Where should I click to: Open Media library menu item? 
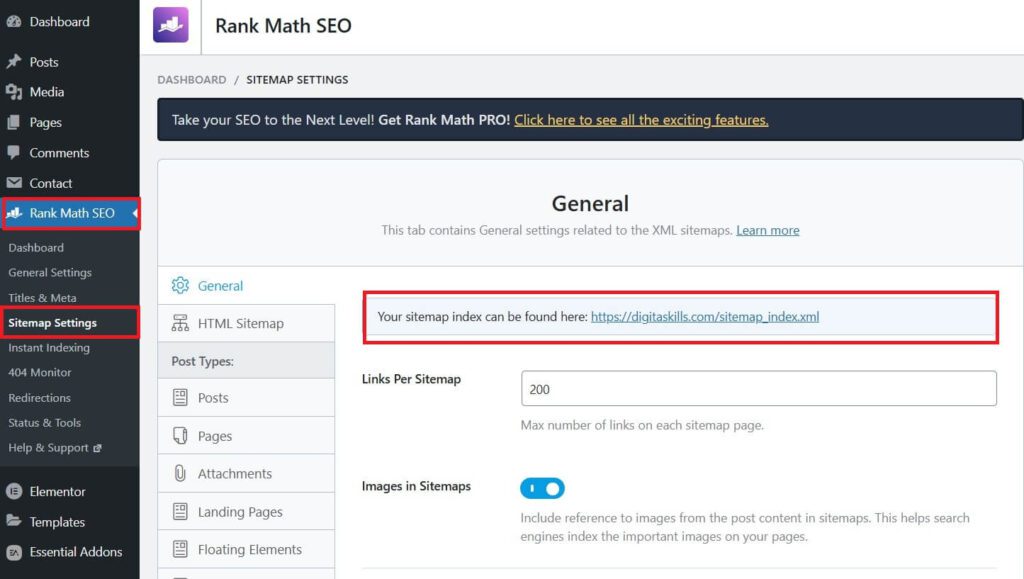click(x=46, y=92)
